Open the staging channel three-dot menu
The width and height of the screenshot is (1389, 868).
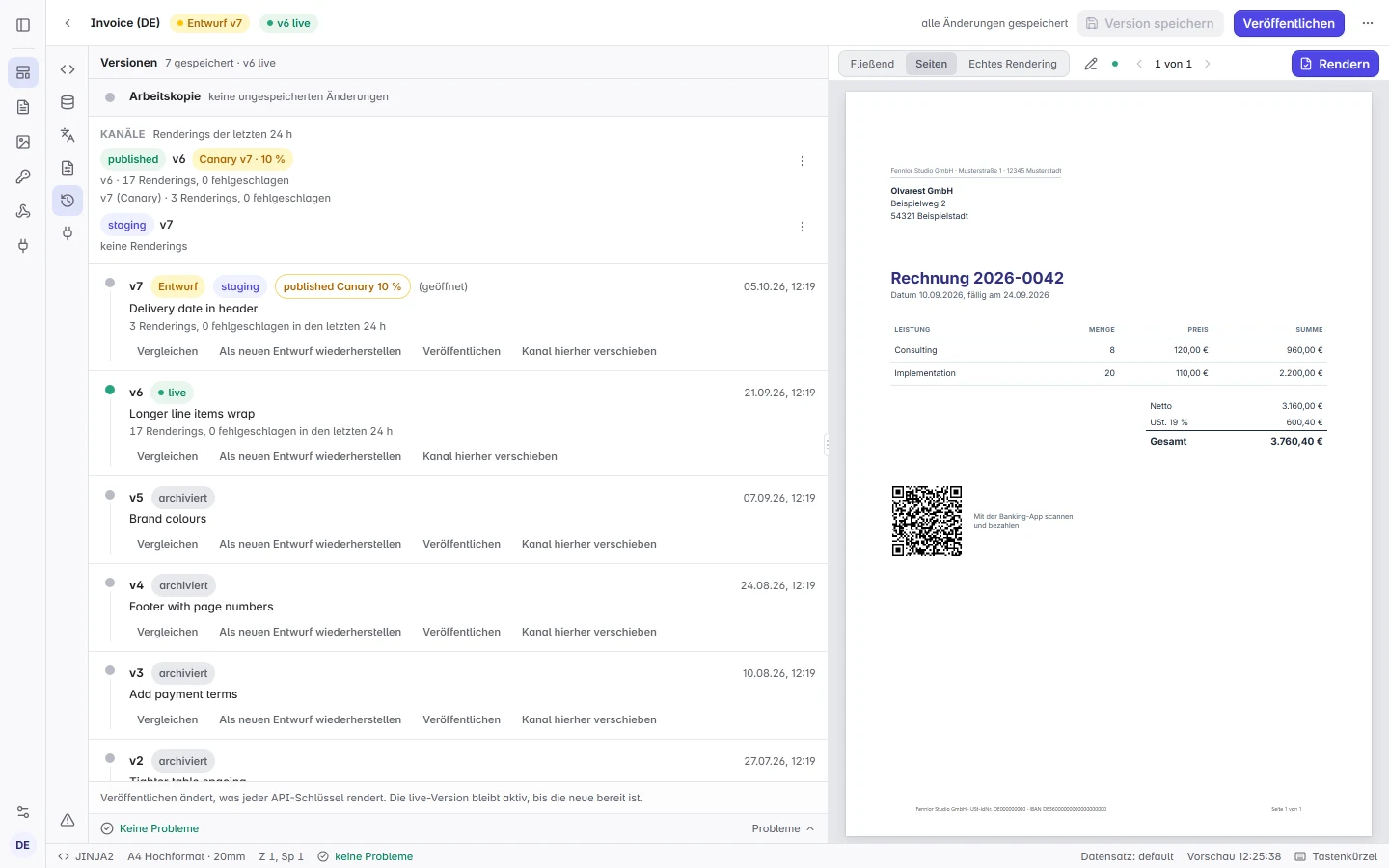[x=803, y=227]
